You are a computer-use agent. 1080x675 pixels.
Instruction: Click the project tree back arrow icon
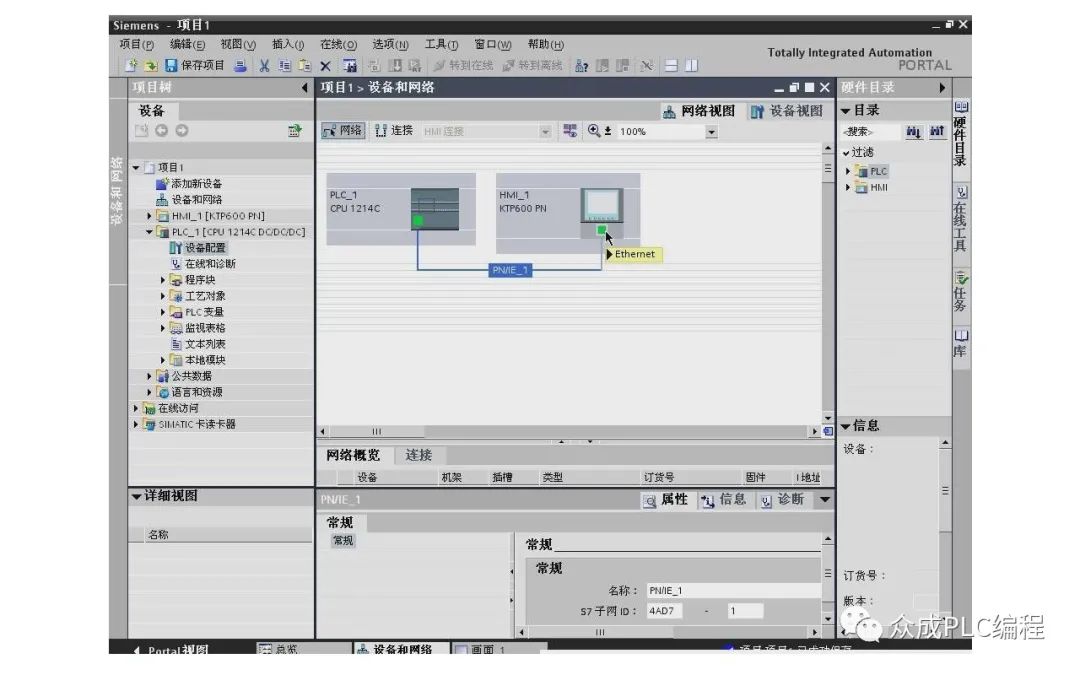(x=161, y=130)
